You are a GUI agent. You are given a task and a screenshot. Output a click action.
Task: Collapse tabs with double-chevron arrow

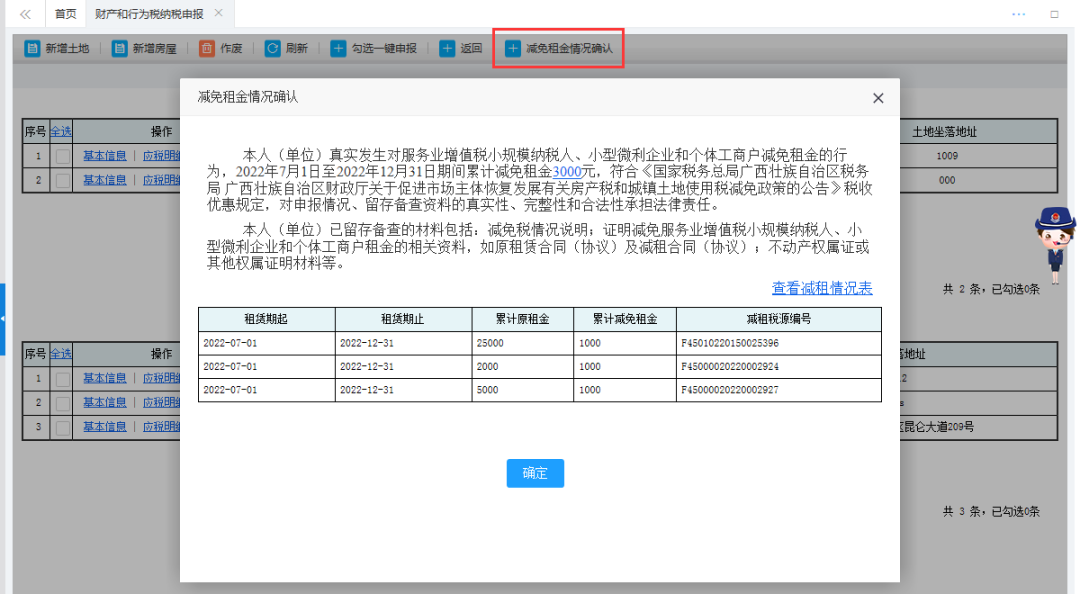point(25,14)
